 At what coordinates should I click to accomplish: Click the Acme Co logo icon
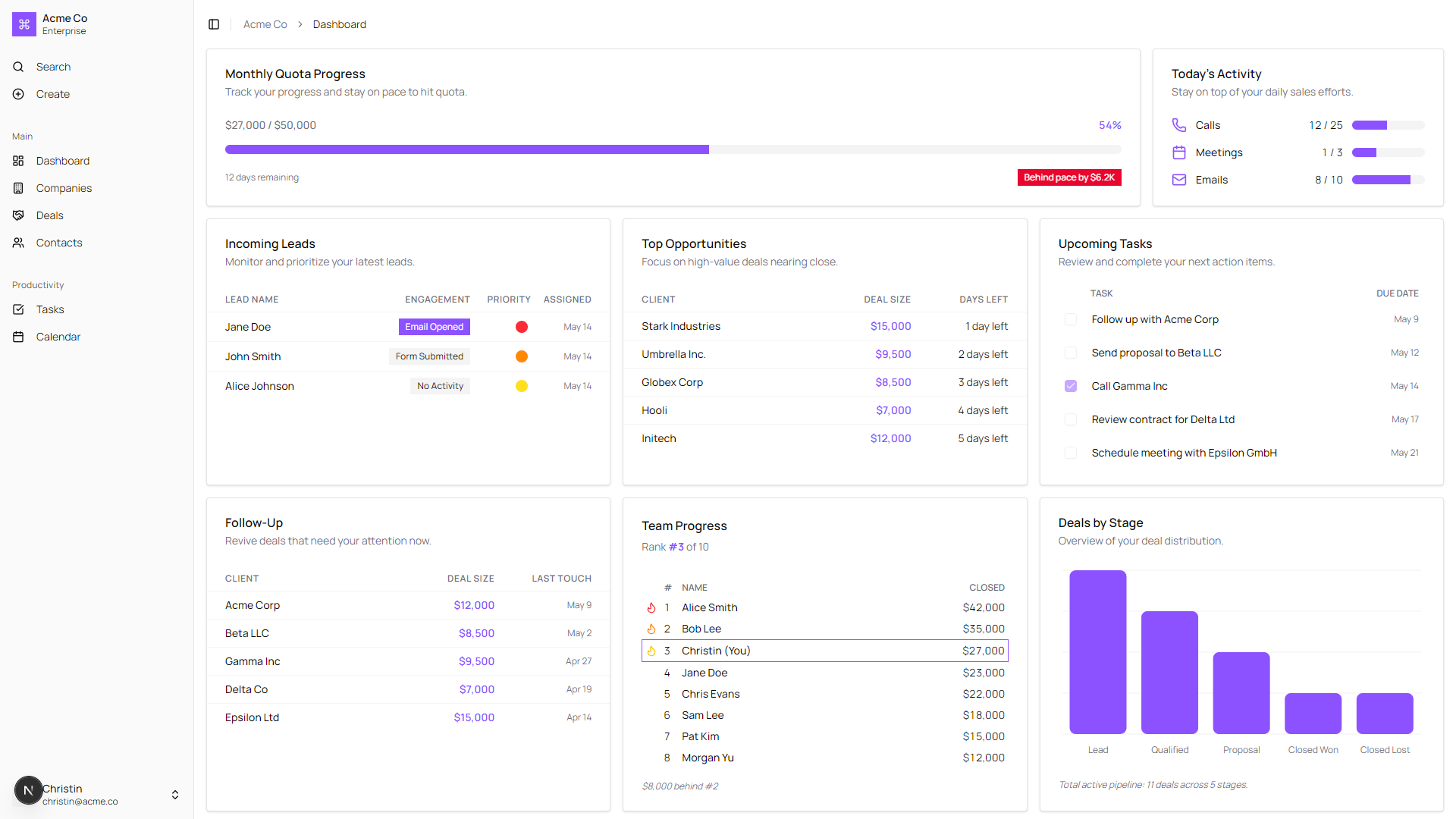click(x=24, y=24)
